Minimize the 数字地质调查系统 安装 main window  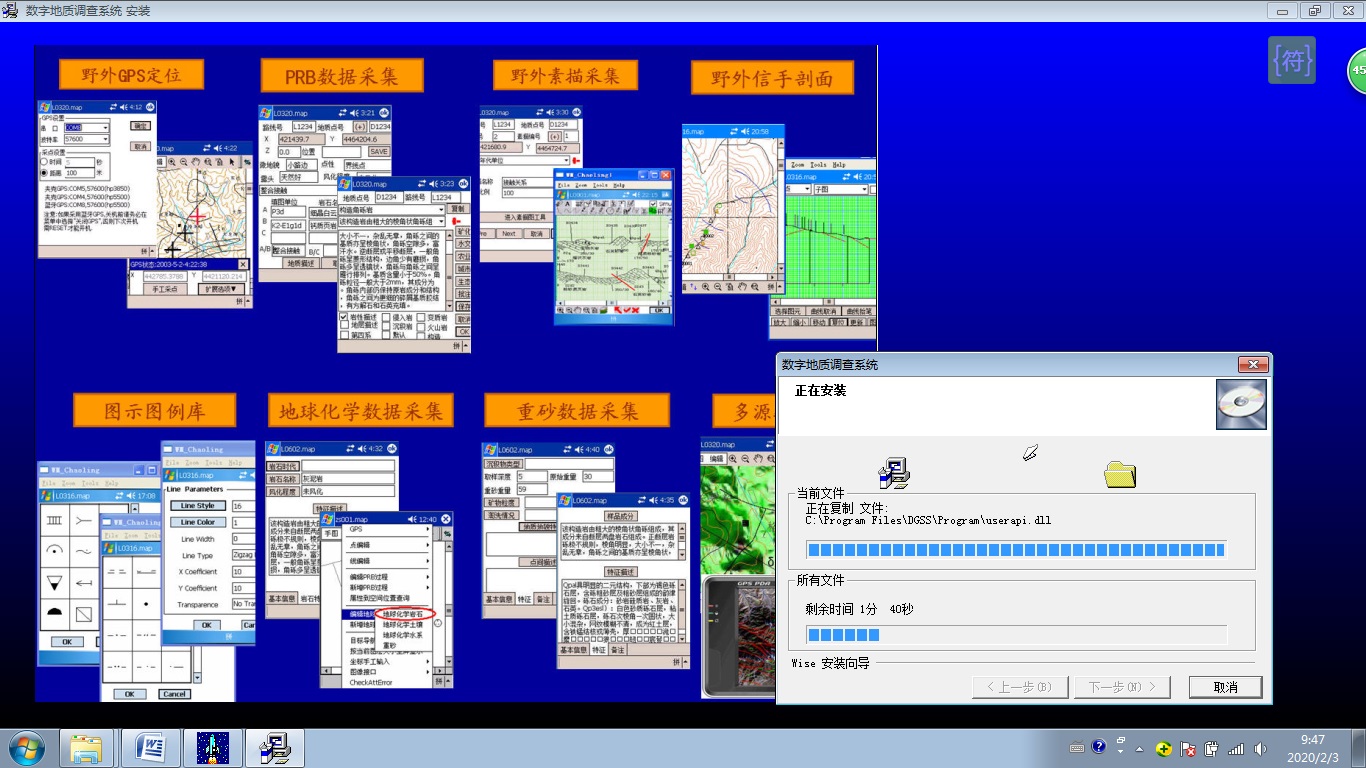point(1283,10)
